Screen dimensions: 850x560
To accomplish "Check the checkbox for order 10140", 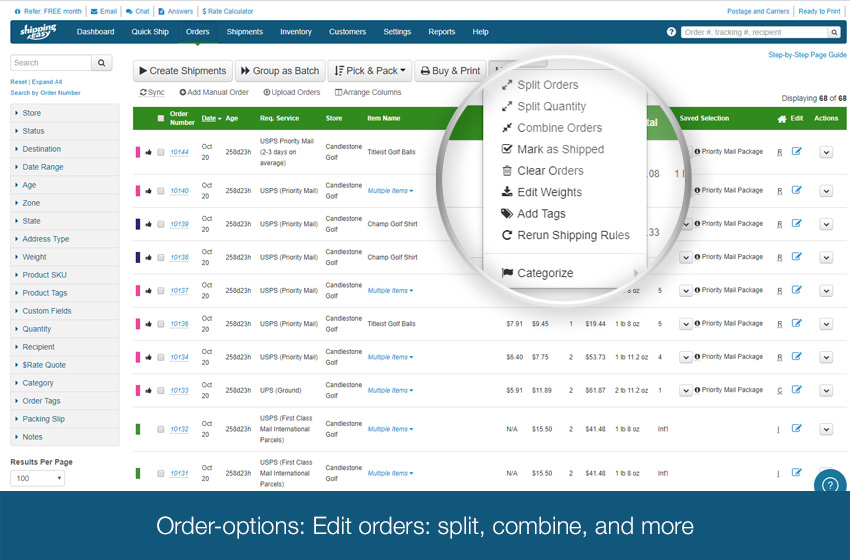I will pos(160,191).
